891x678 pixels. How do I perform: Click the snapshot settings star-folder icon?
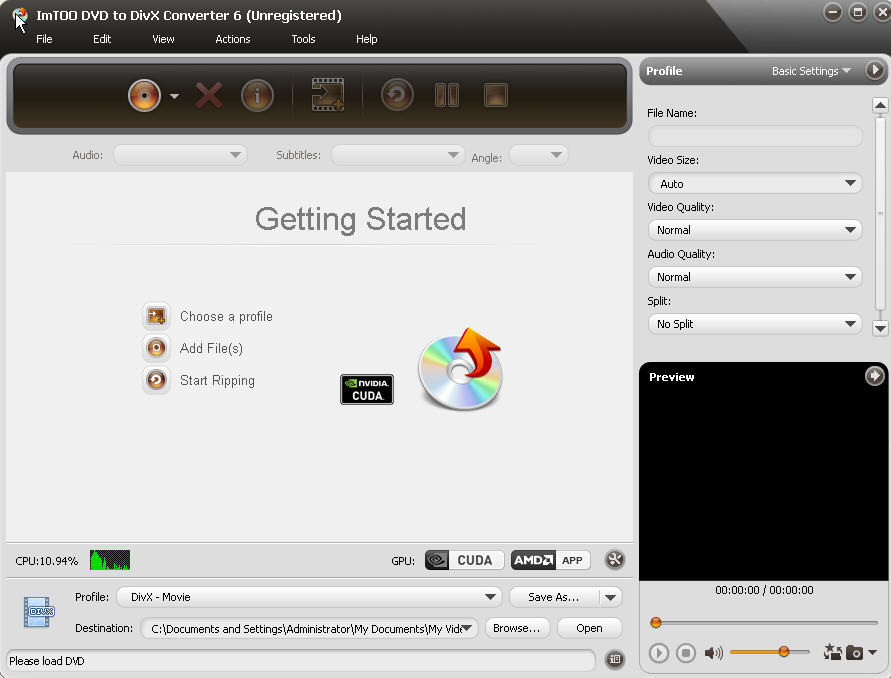point(832,652)
